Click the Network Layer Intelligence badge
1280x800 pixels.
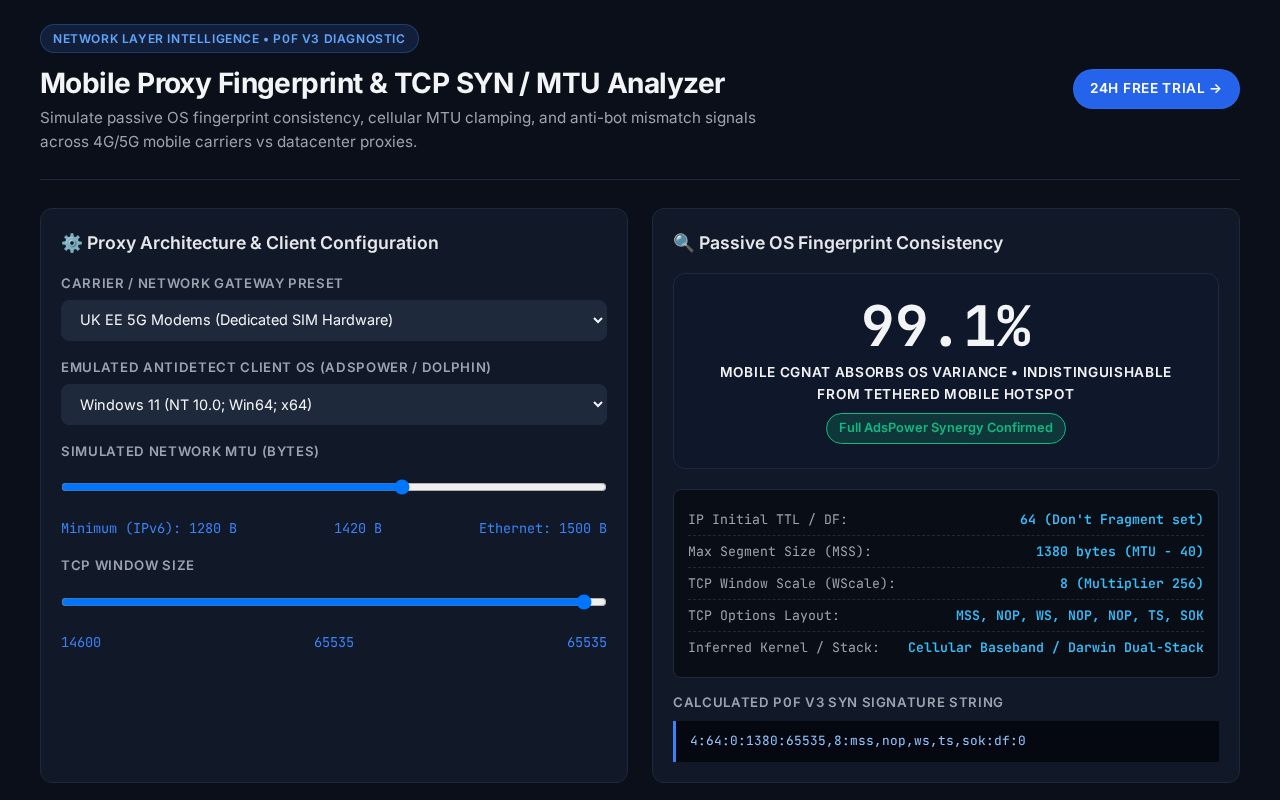click(x=229, y=38)
